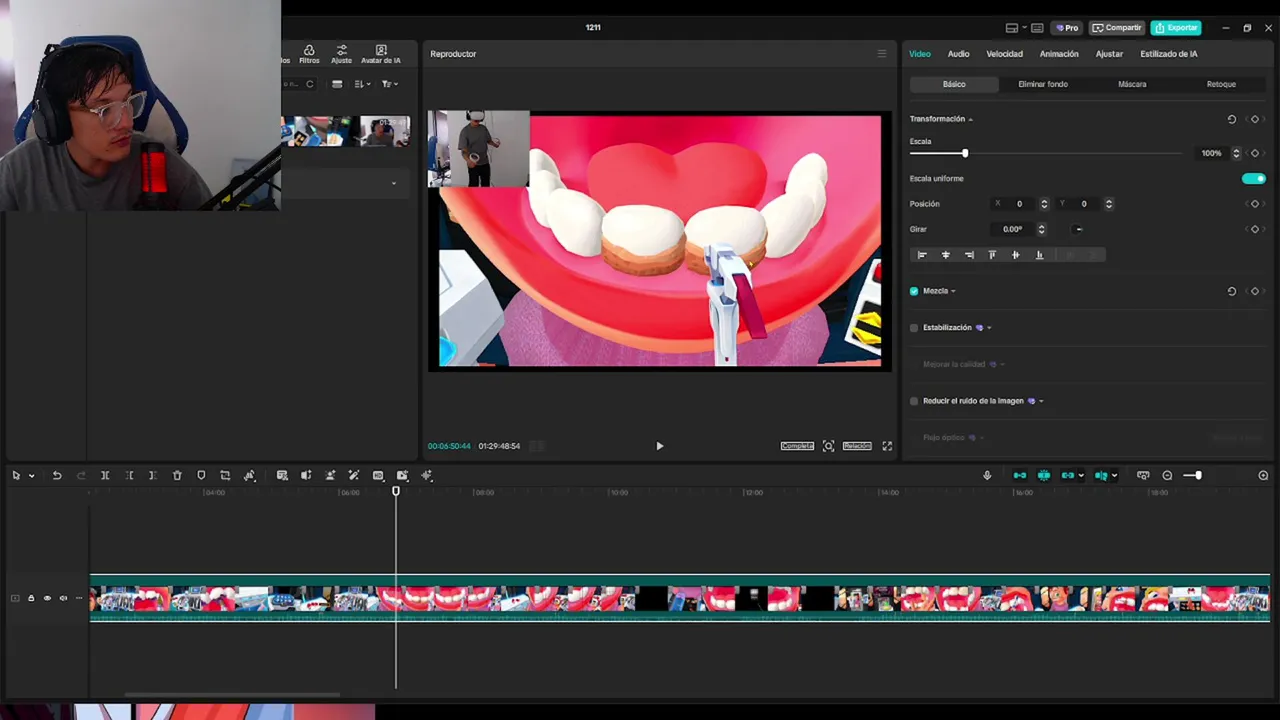1280x720 pixels.
Task: Open the Reproductor panel menu icon
Action: 881,54
